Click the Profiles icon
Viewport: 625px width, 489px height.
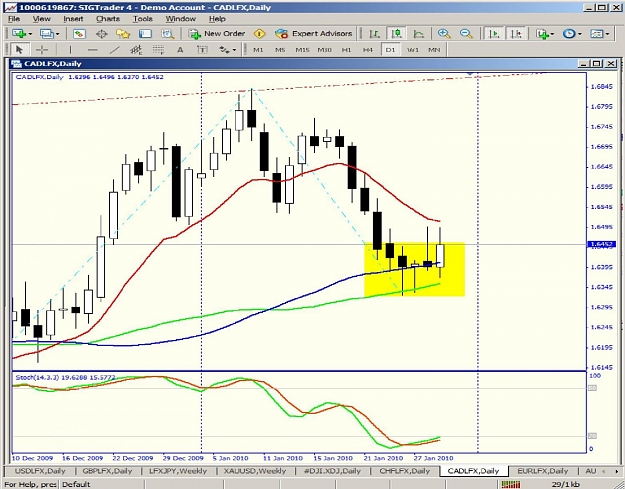(x=47, y=34)
